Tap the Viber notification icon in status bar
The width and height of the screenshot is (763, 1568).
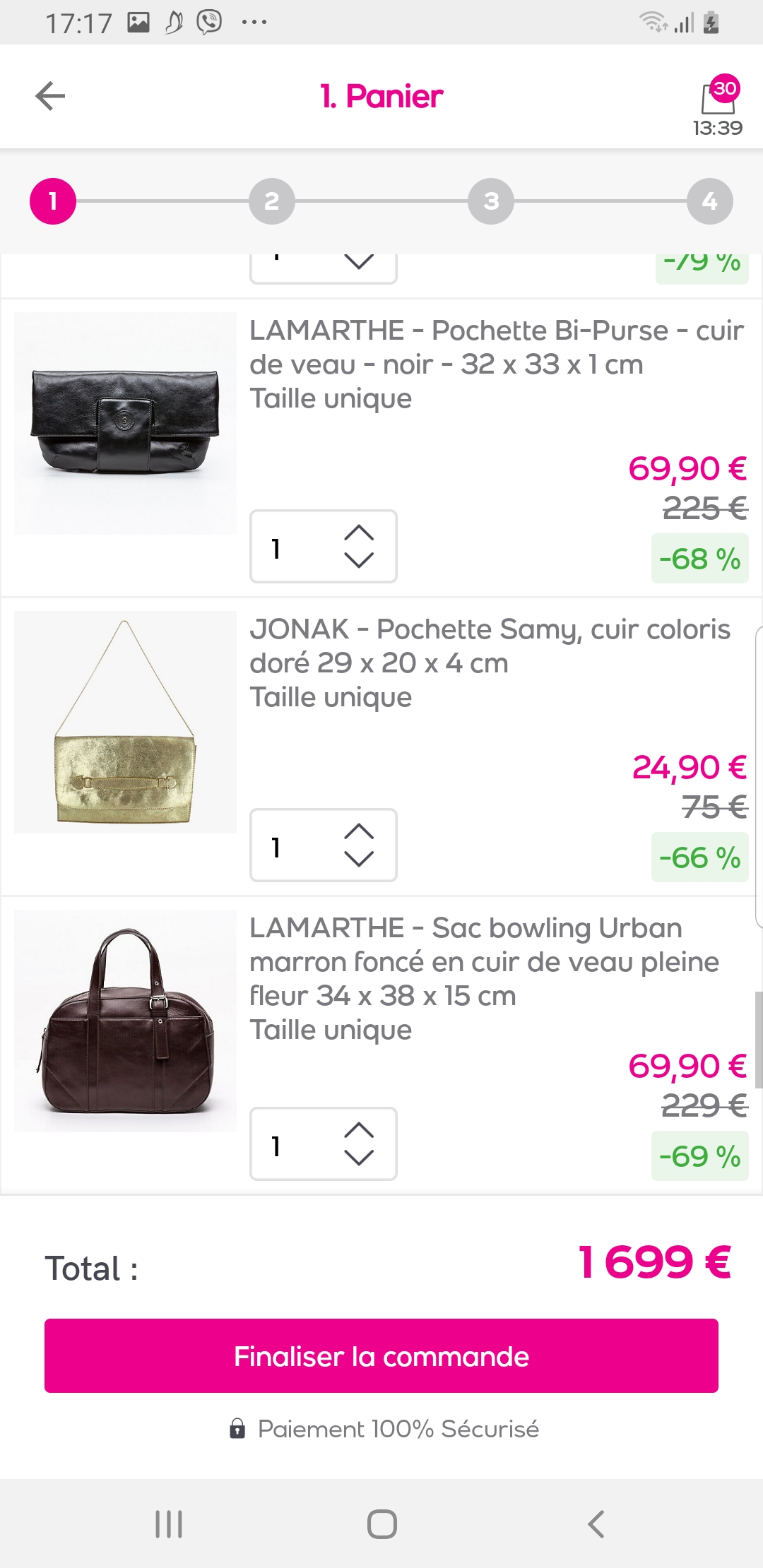(209, 23)
